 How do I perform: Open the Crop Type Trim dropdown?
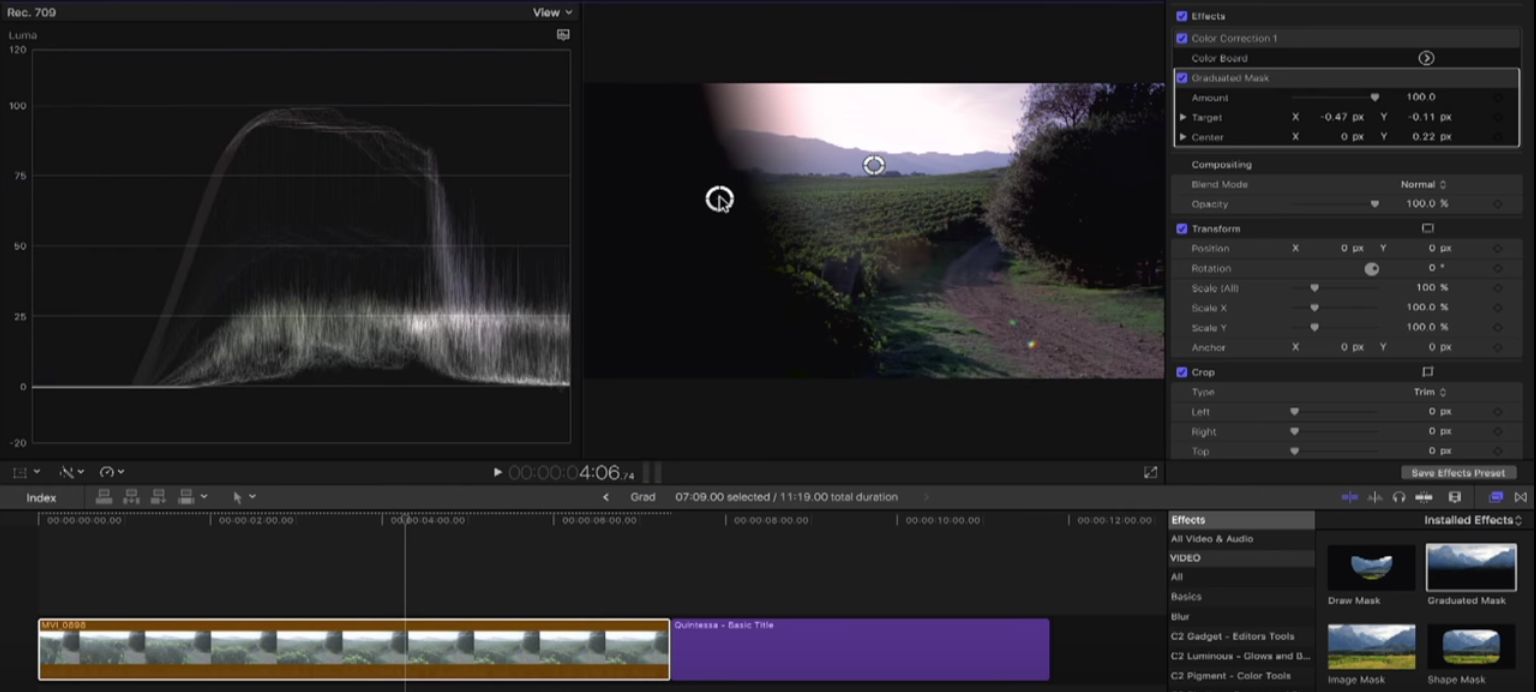(1430, 392)
